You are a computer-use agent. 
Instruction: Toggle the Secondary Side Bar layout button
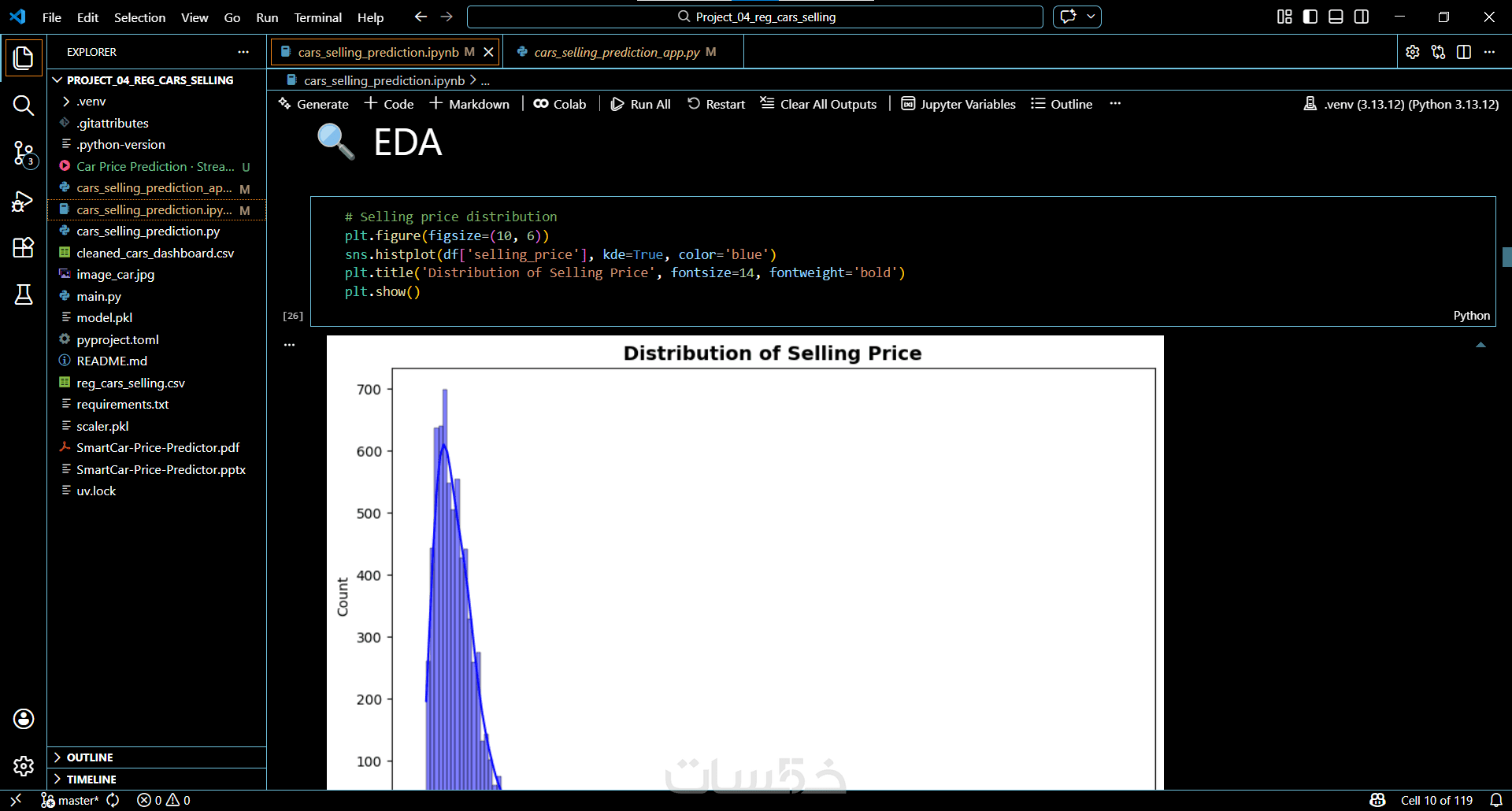point(1362,17)
